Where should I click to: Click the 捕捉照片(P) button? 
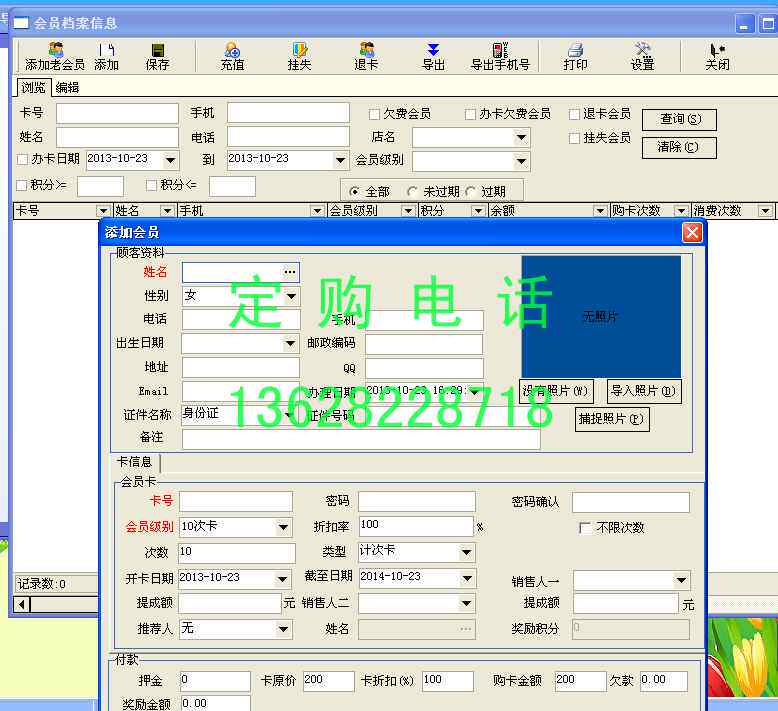(612, 419)
